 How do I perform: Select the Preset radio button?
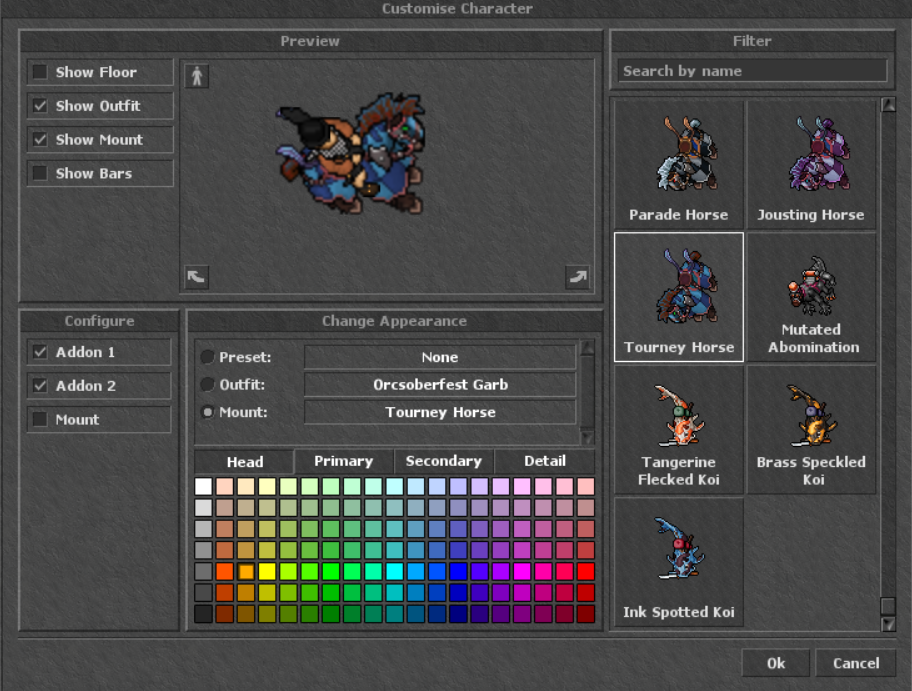[x=205, y=357]
